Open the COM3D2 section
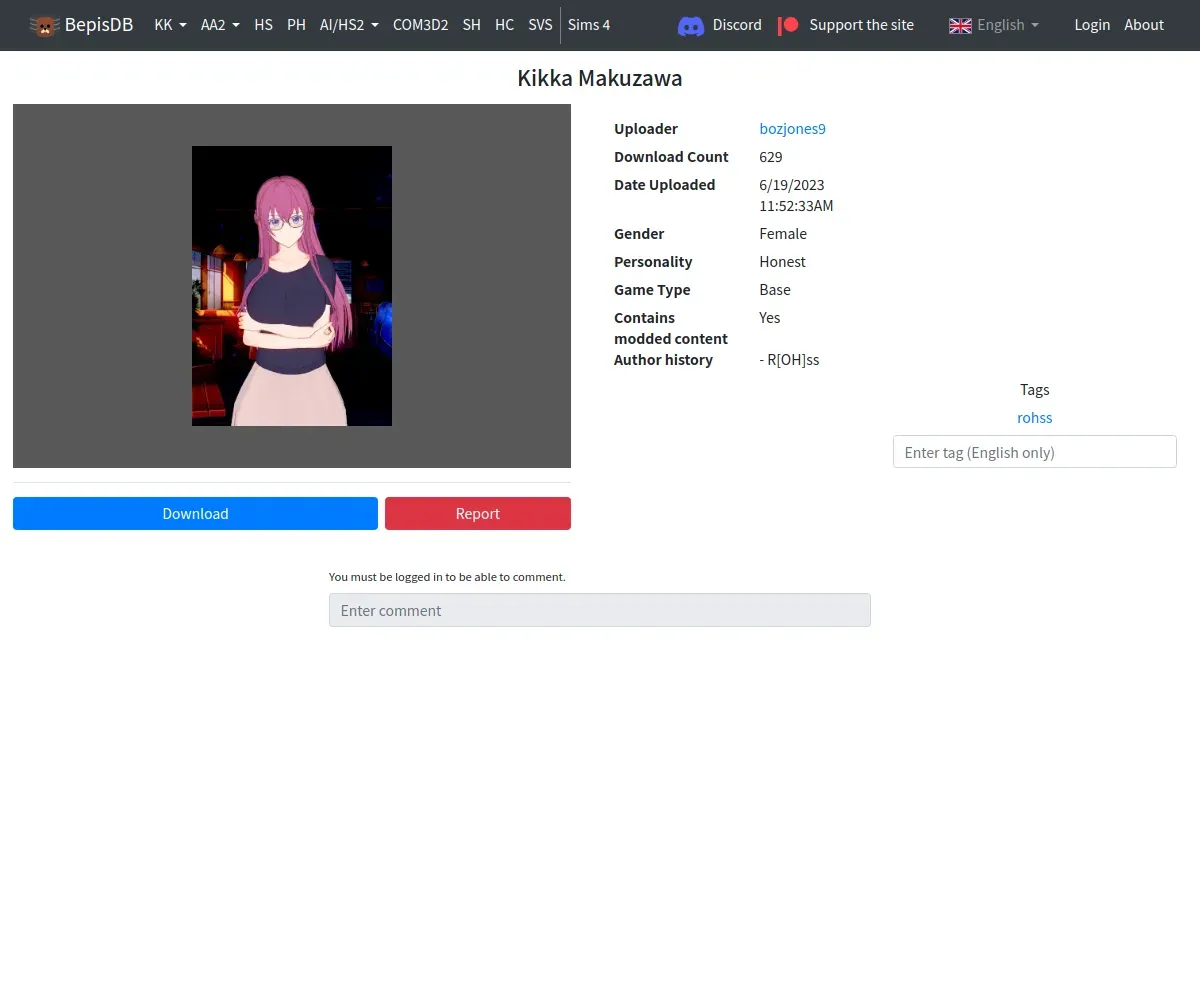This screenshot has width=1200, height=1000. [x=421, y=25]
